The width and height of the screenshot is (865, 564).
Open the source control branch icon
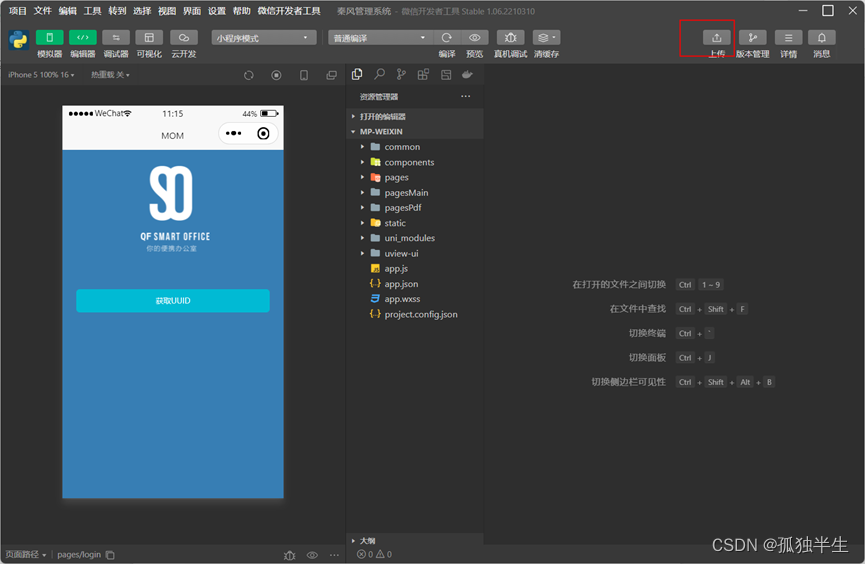coord(401,74)
